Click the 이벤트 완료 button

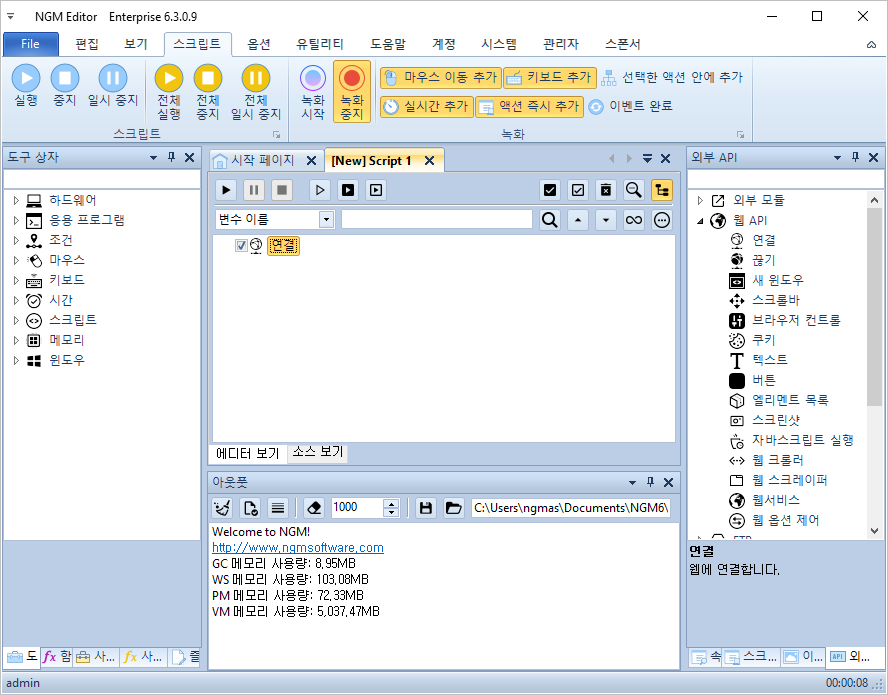630,106
